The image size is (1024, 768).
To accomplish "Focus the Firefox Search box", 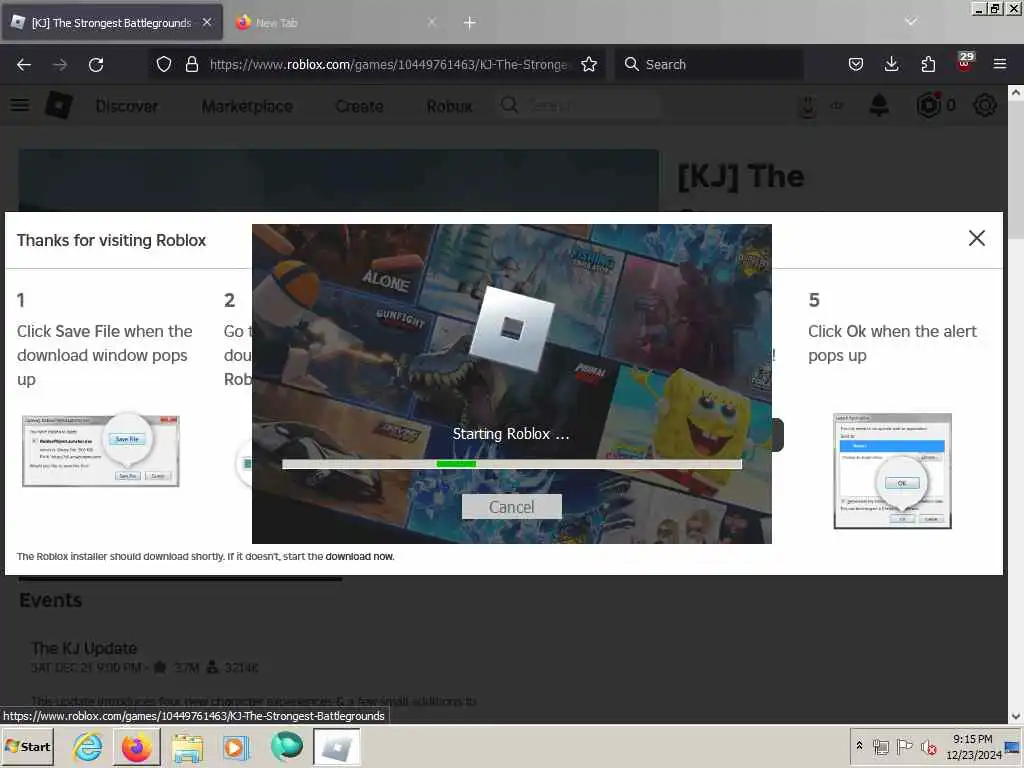I will pyautogui.click(x=709, y=64).
